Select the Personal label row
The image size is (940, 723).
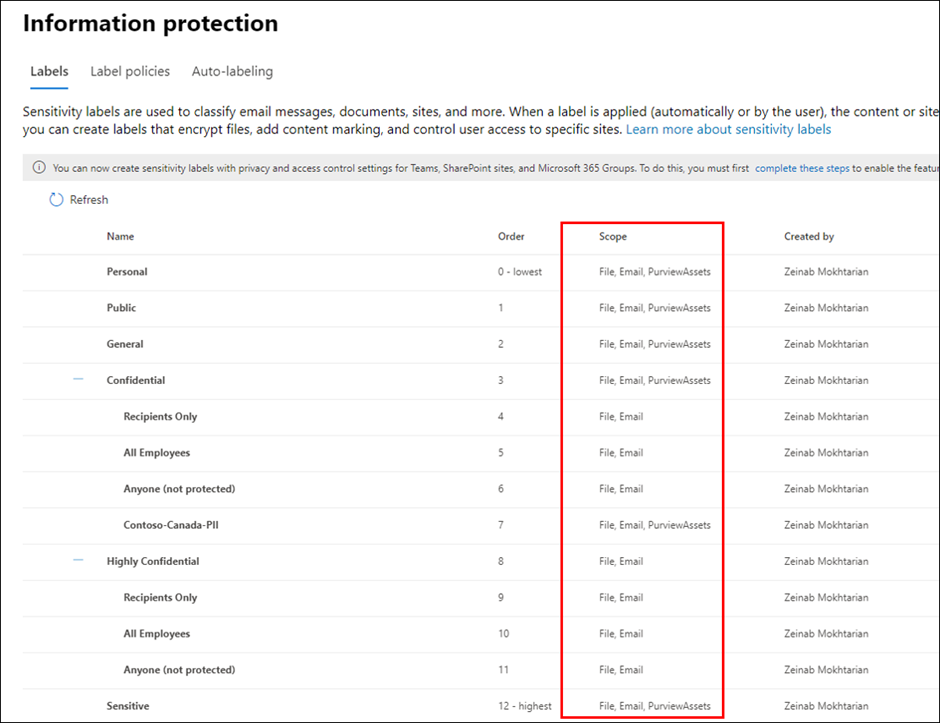(x=481, y=272)
